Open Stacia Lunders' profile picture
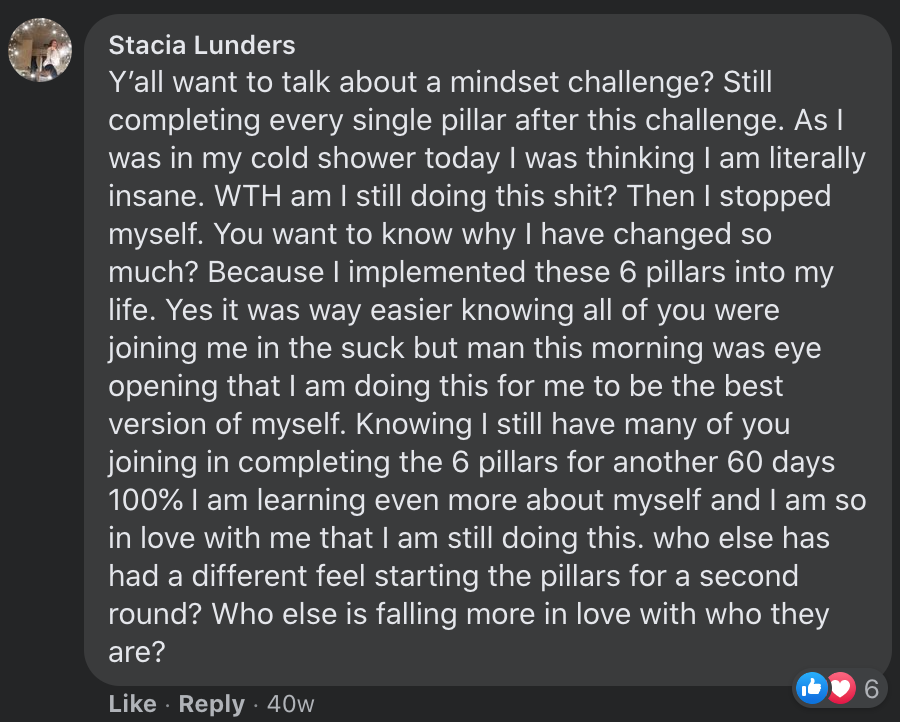This screenshot has width=900, height=722. click(40, 50)
